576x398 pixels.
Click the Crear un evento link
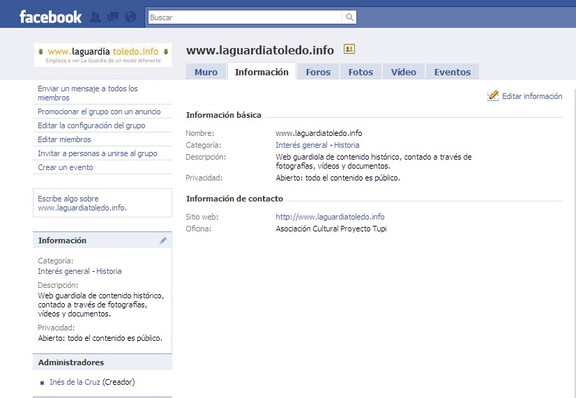[x=65, y=168]
